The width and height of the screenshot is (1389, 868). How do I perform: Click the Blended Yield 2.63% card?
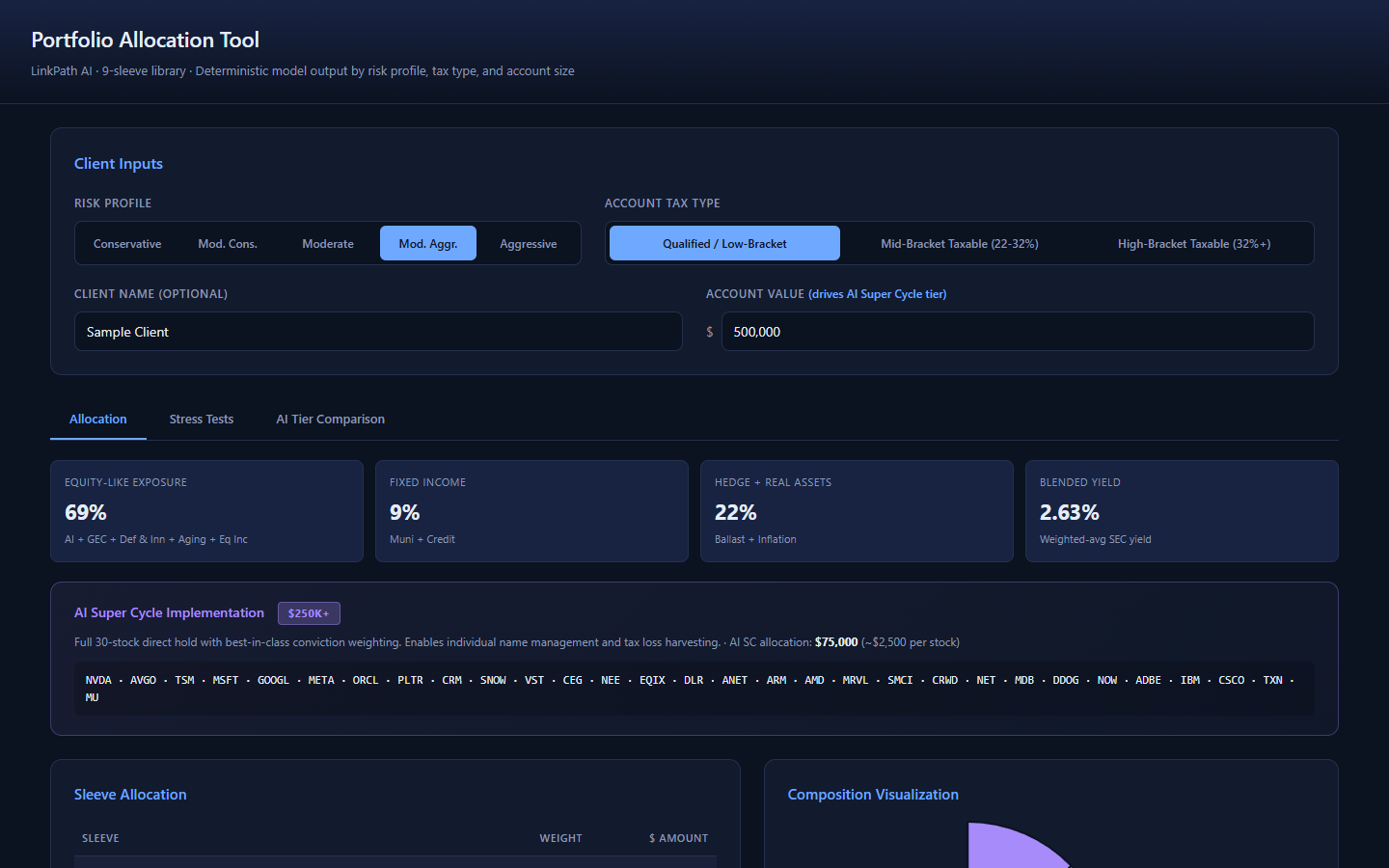point(1182,511)
